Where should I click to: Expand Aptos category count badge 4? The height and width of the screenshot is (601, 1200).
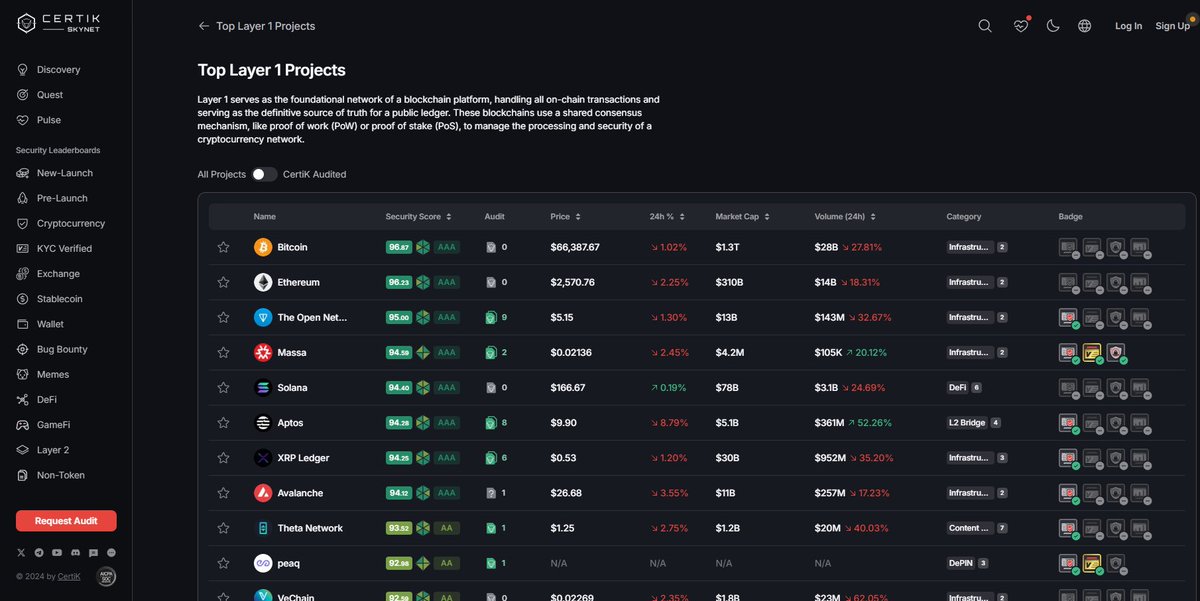point(996,423)
